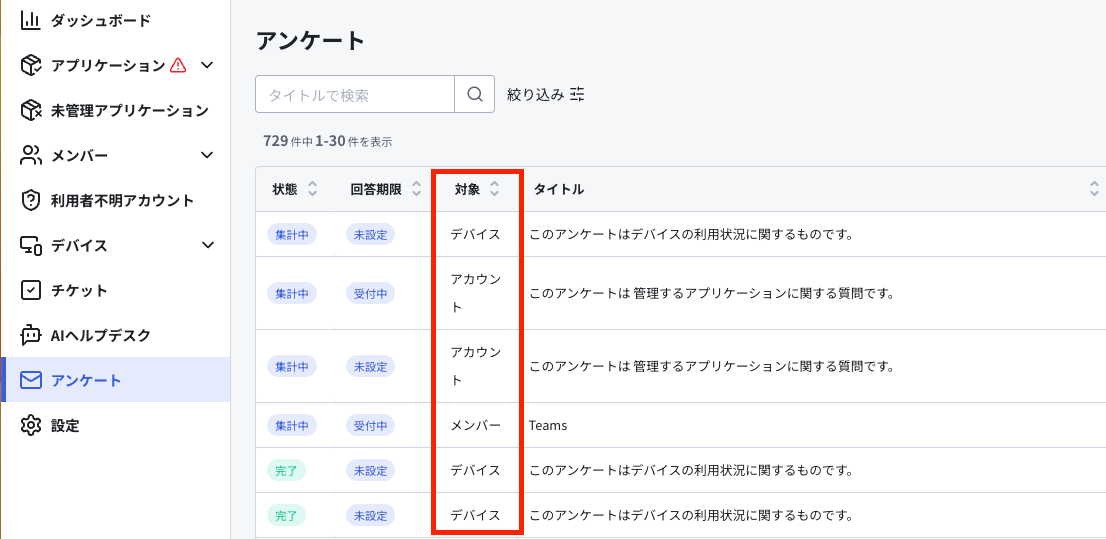
Task: Click the members people icon
Action: pos(30,155)
